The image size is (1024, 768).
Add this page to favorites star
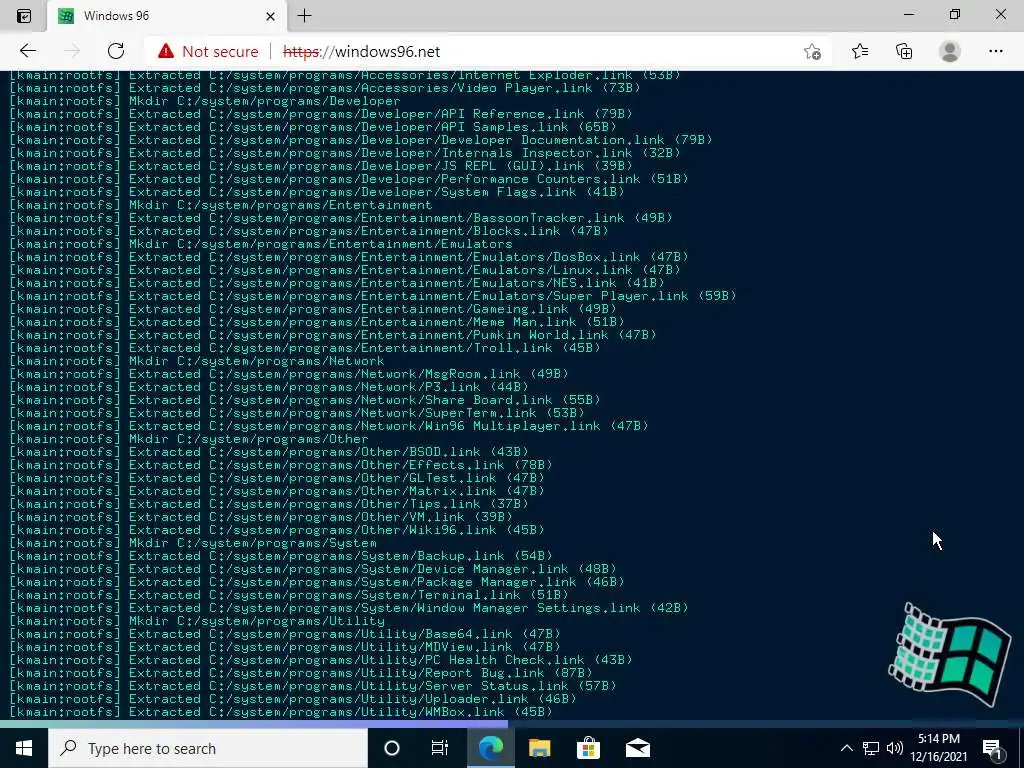coord(812,51)
